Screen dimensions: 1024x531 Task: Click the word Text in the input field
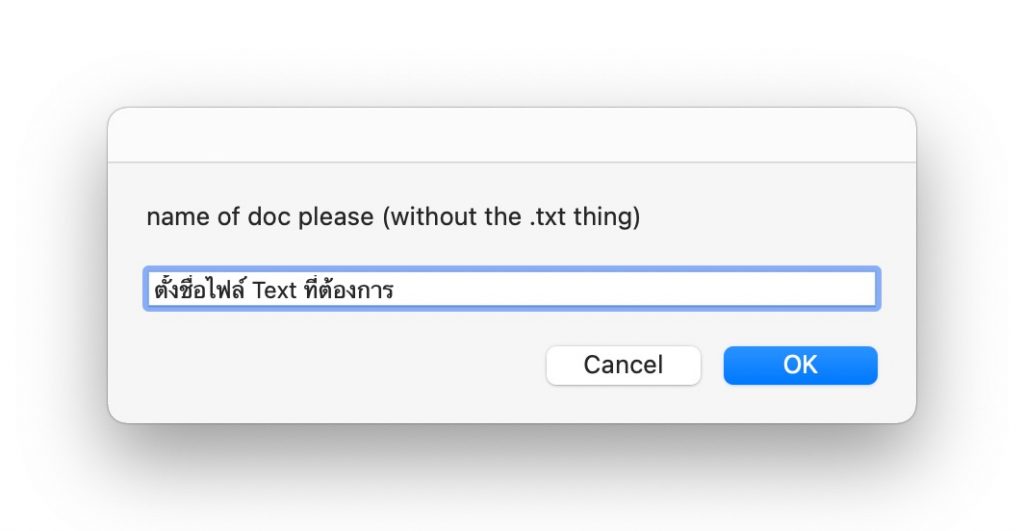(x=275, y=291)
